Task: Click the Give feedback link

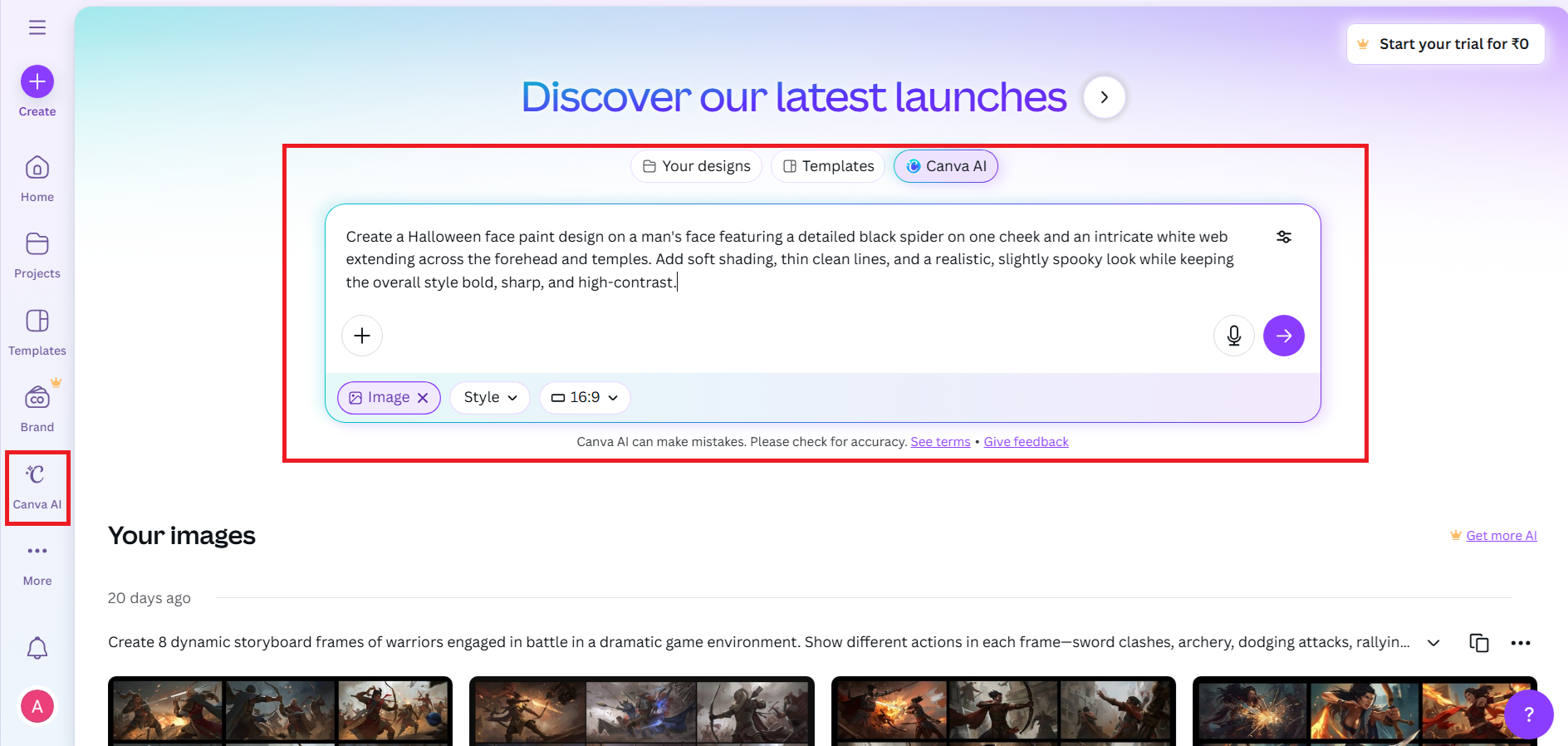Action: tap(1027, 442)
